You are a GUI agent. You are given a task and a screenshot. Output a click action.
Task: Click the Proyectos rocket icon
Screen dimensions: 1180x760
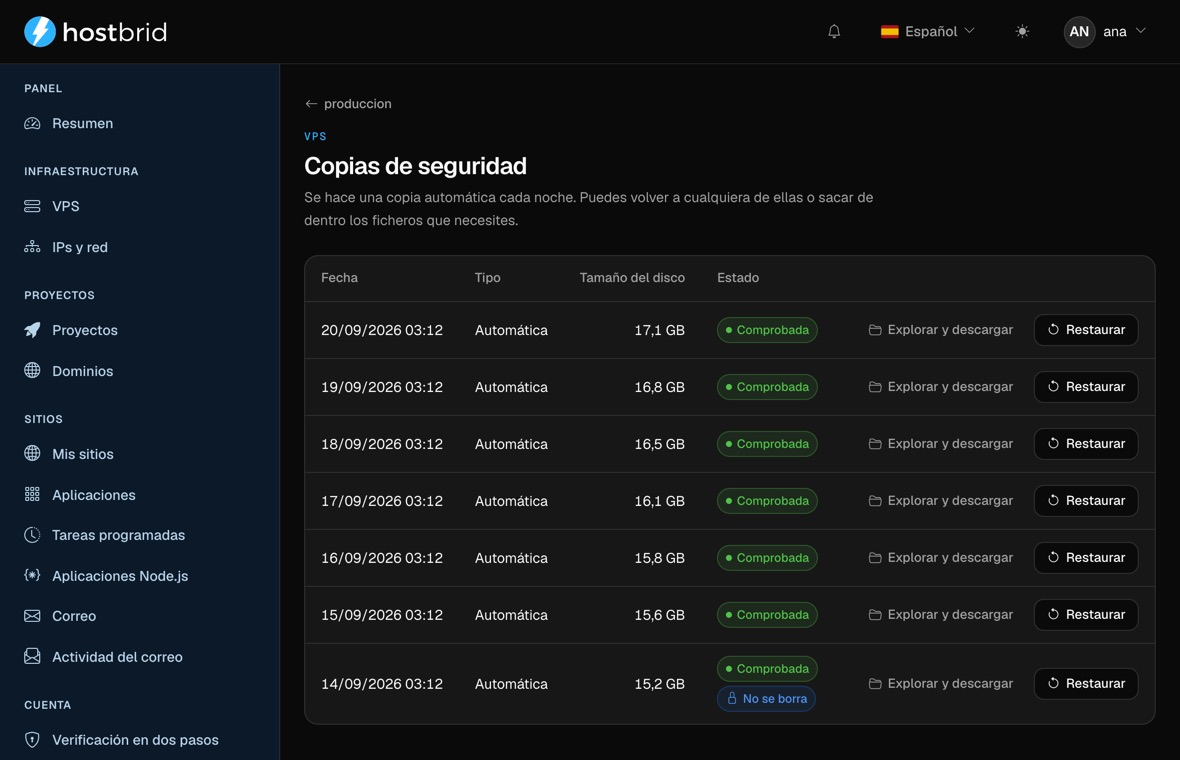coord(32,330)
